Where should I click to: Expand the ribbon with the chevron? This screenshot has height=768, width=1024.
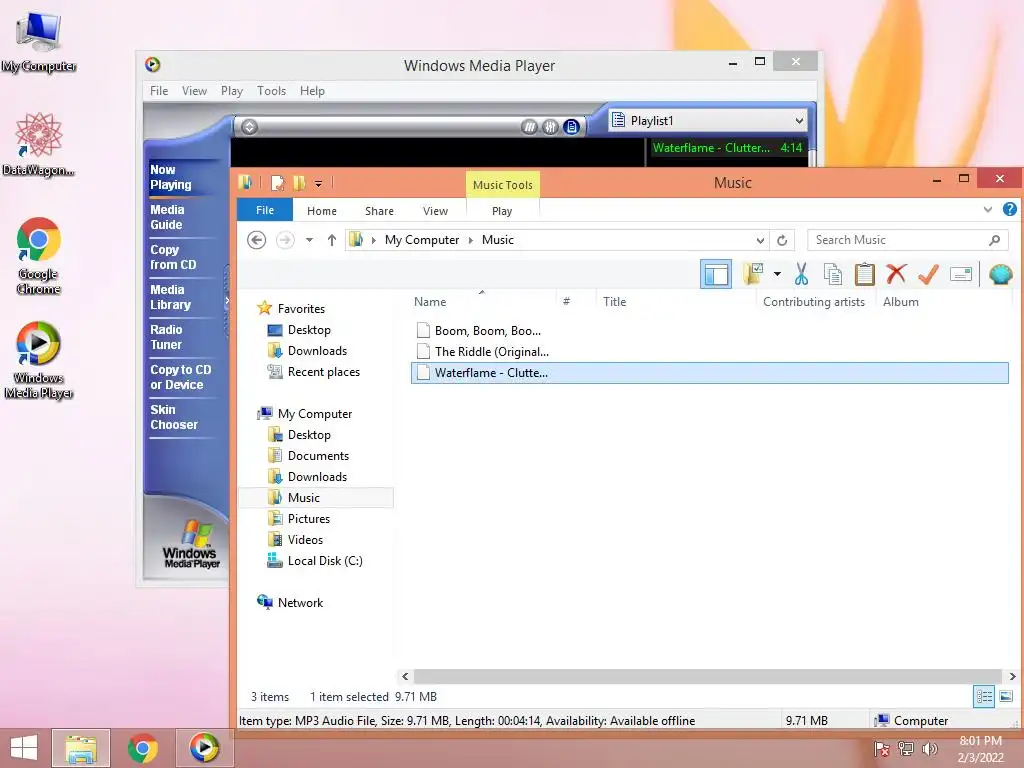pos(987,210)
